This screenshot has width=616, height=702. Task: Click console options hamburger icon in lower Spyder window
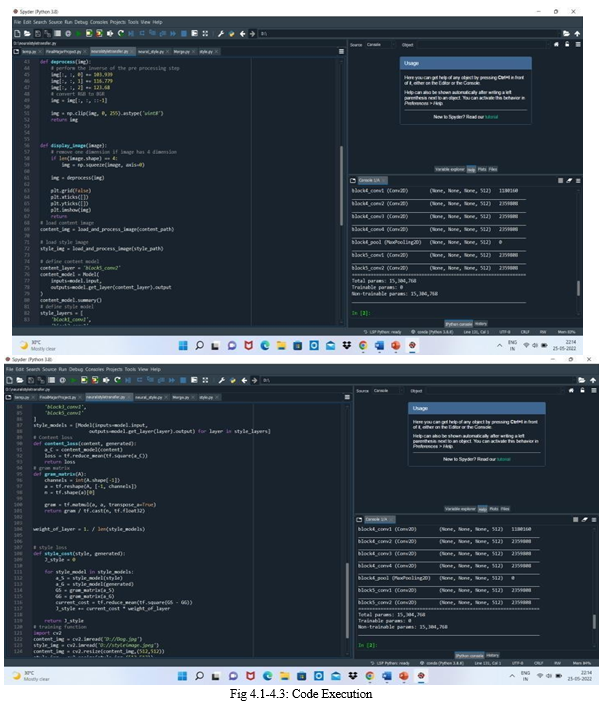click(x=594, y=519)
